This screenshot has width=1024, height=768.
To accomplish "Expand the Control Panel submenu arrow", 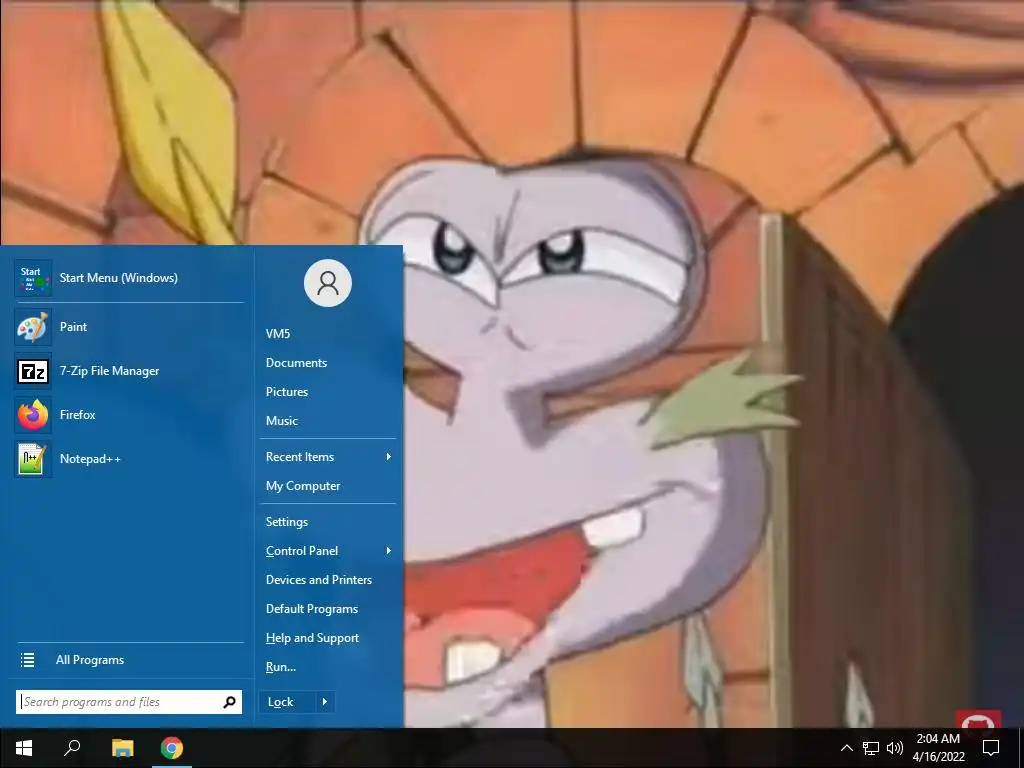I will coord(389,551).
